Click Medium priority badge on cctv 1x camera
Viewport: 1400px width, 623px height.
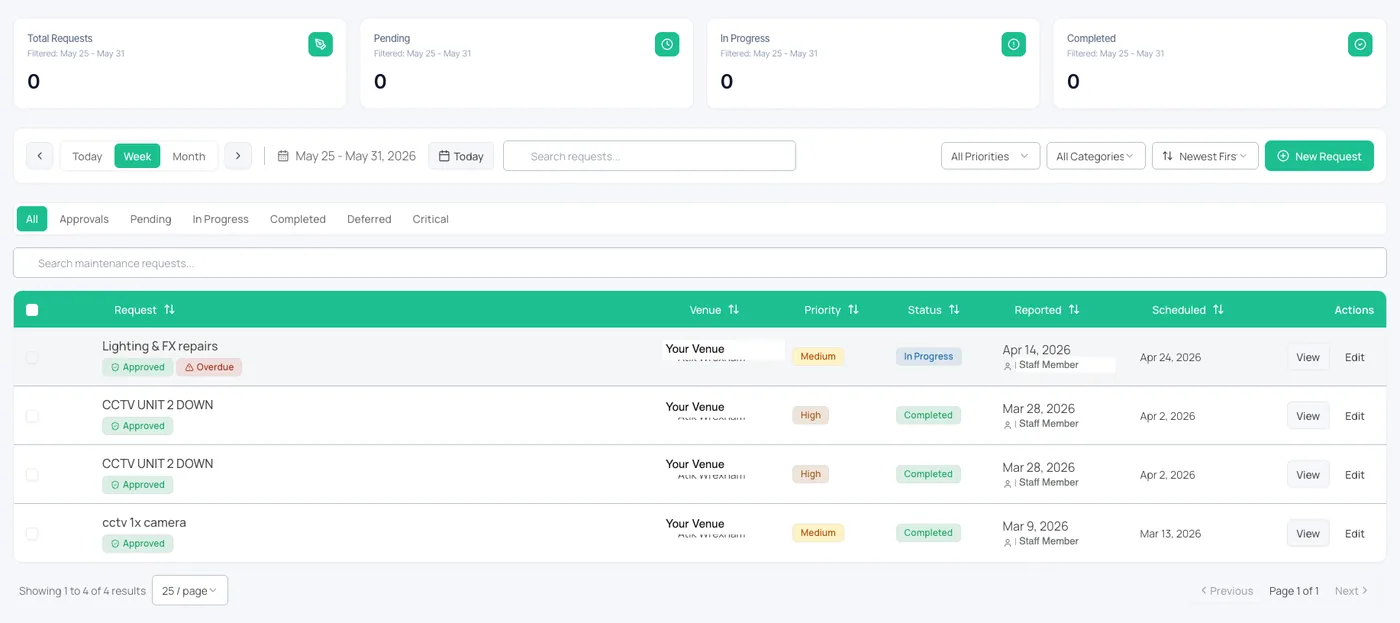pyautogui.click(x=818, y=533)
